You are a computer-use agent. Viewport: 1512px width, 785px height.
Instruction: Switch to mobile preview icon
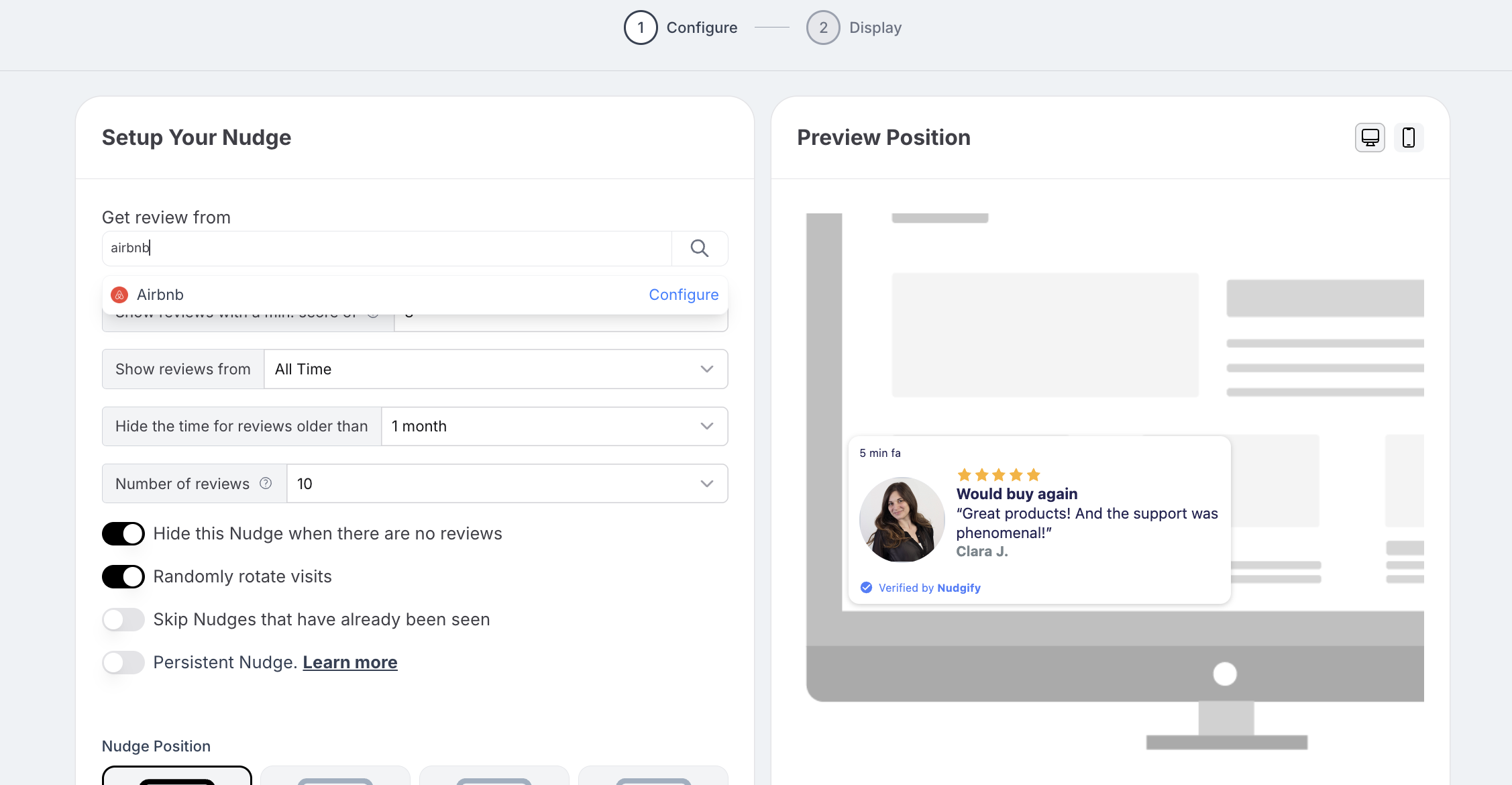click(1409, 138)
